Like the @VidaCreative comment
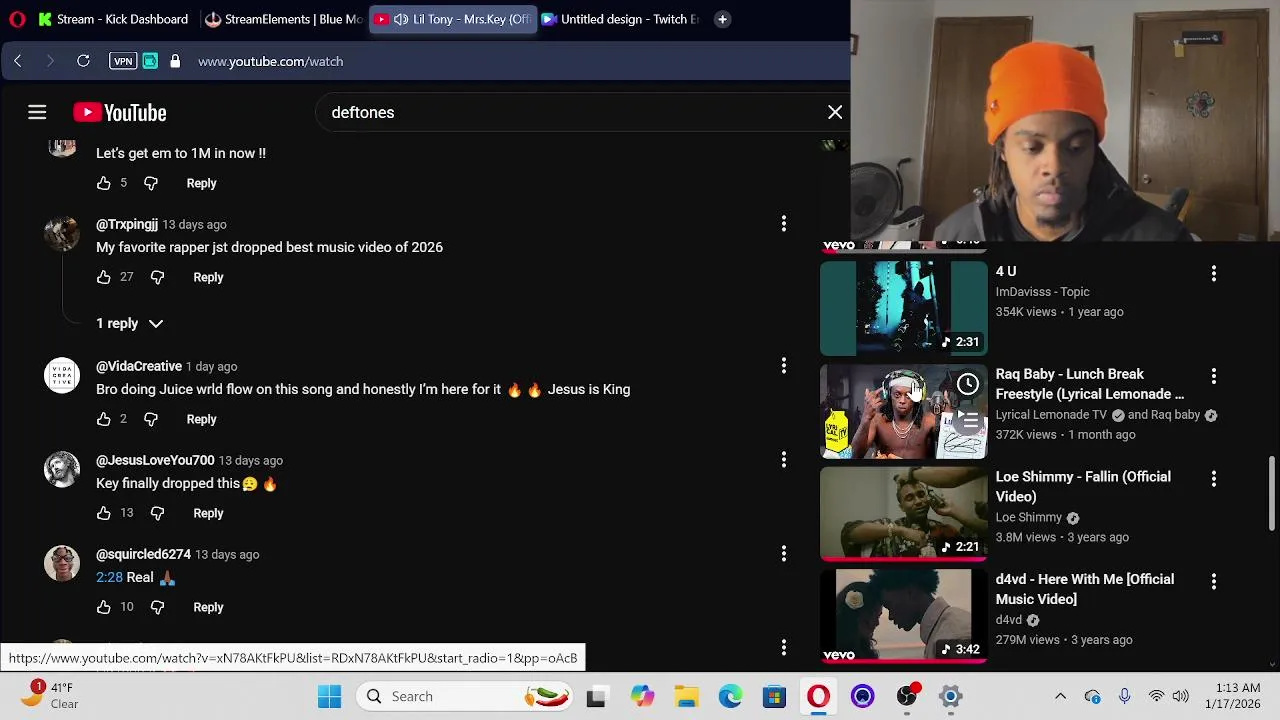The image size is (1280, 720). click(104, 419)
